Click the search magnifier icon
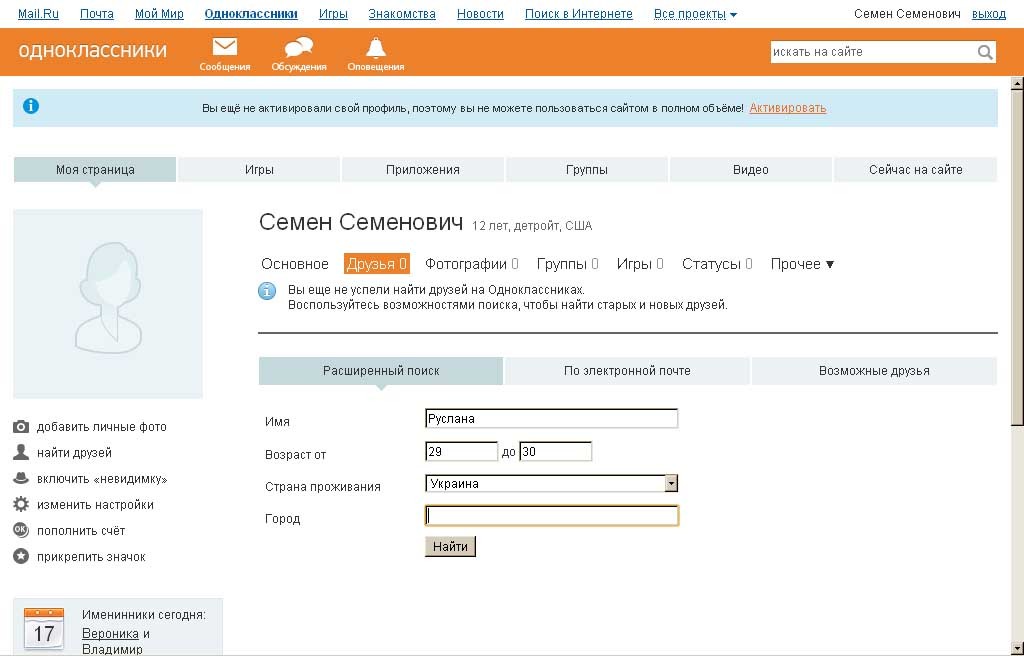The image size is (1024, 656). 985,52
